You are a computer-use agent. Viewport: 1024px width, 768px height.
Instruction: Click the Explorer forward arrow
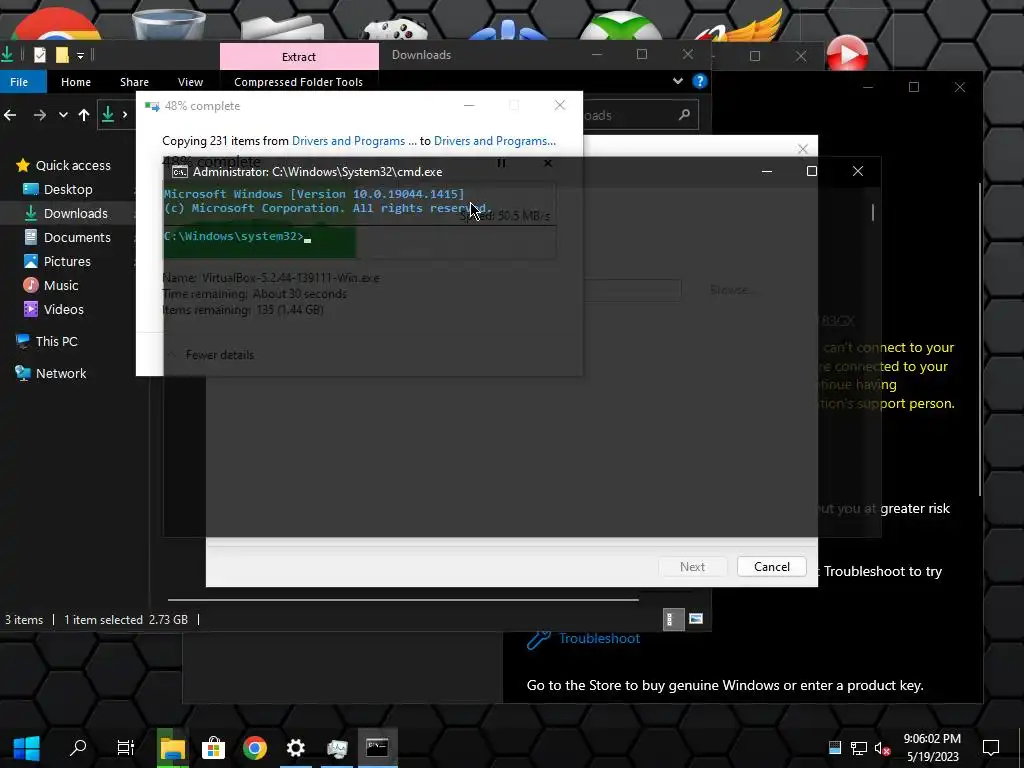[40, 115]
